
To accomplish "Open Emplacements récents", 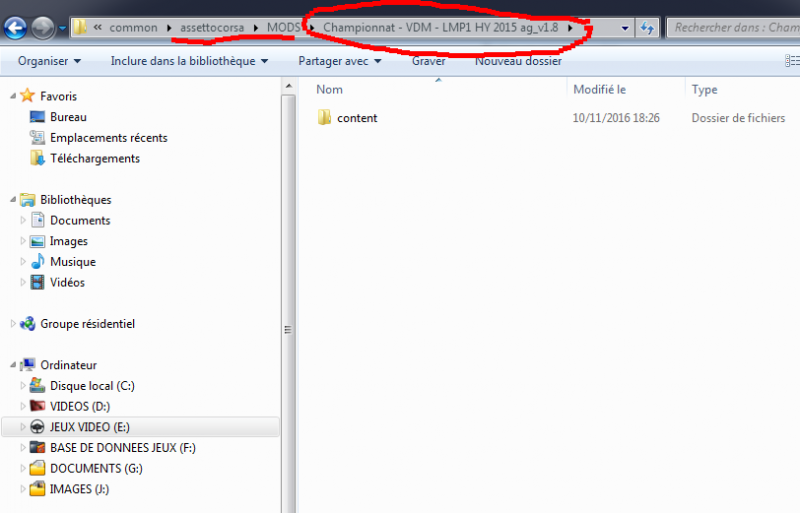I will 109,138.
